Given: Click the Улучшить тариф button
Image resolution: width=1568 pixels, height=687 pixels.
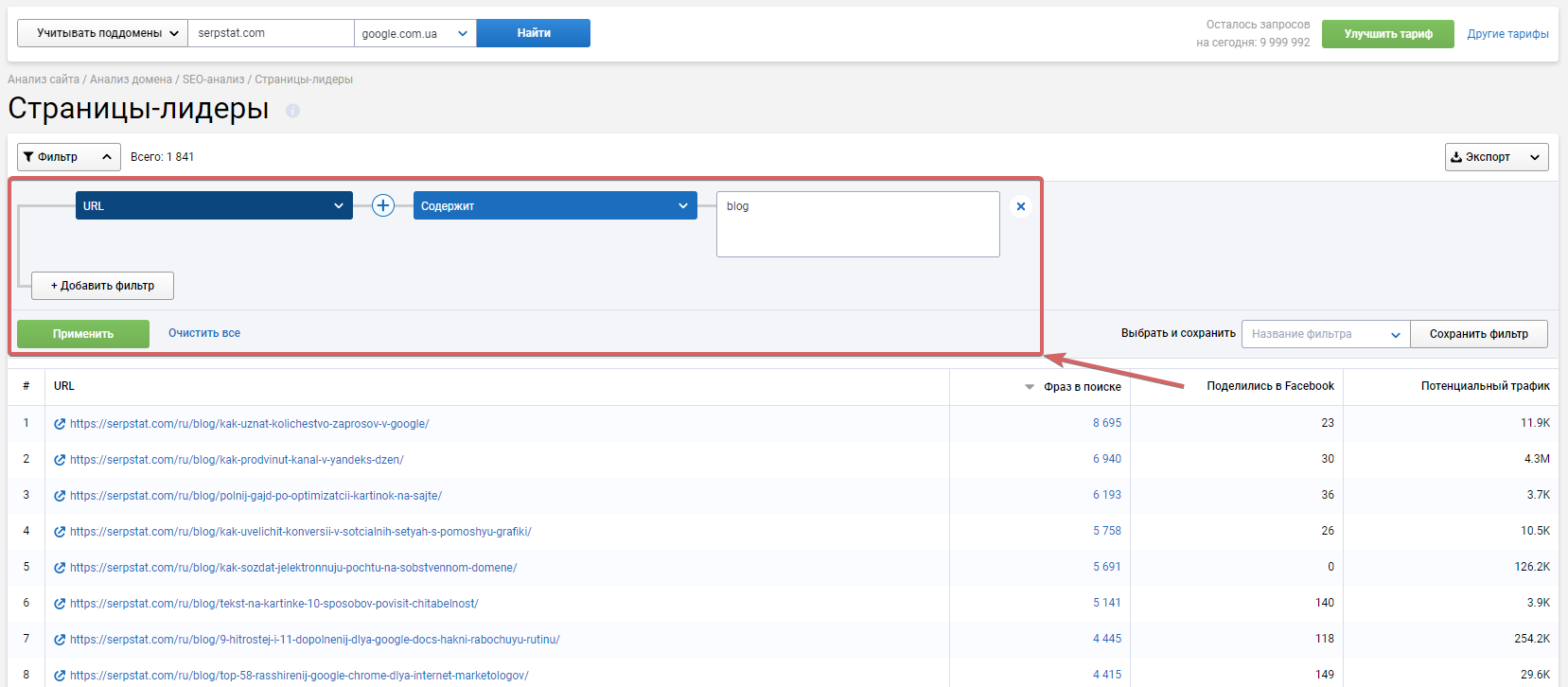Looking at the screenshot, I should pos(1388,34).
